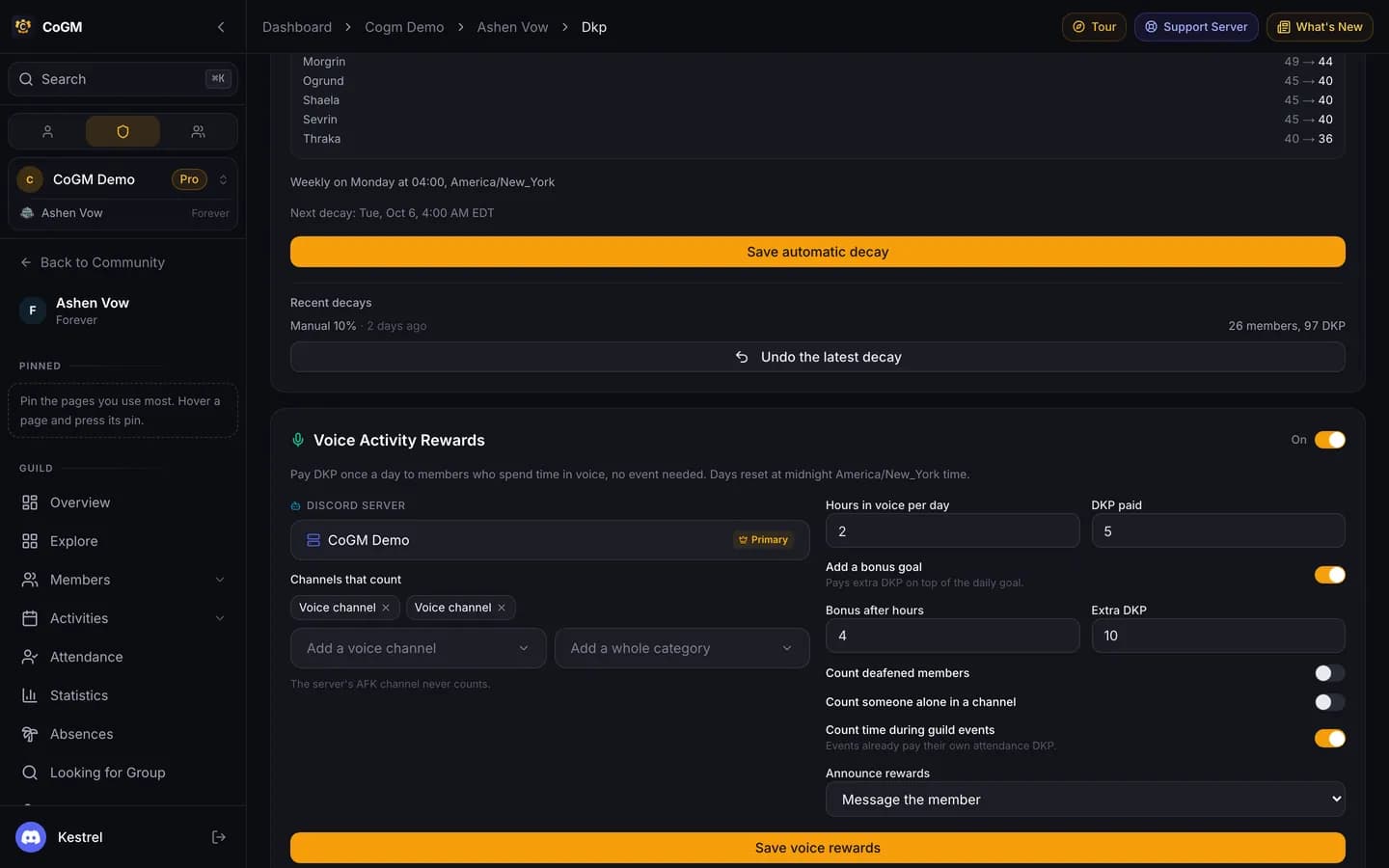Screen dimensions: 1389x868
Task: Go back via Back to Community
Action: [93, 262]
